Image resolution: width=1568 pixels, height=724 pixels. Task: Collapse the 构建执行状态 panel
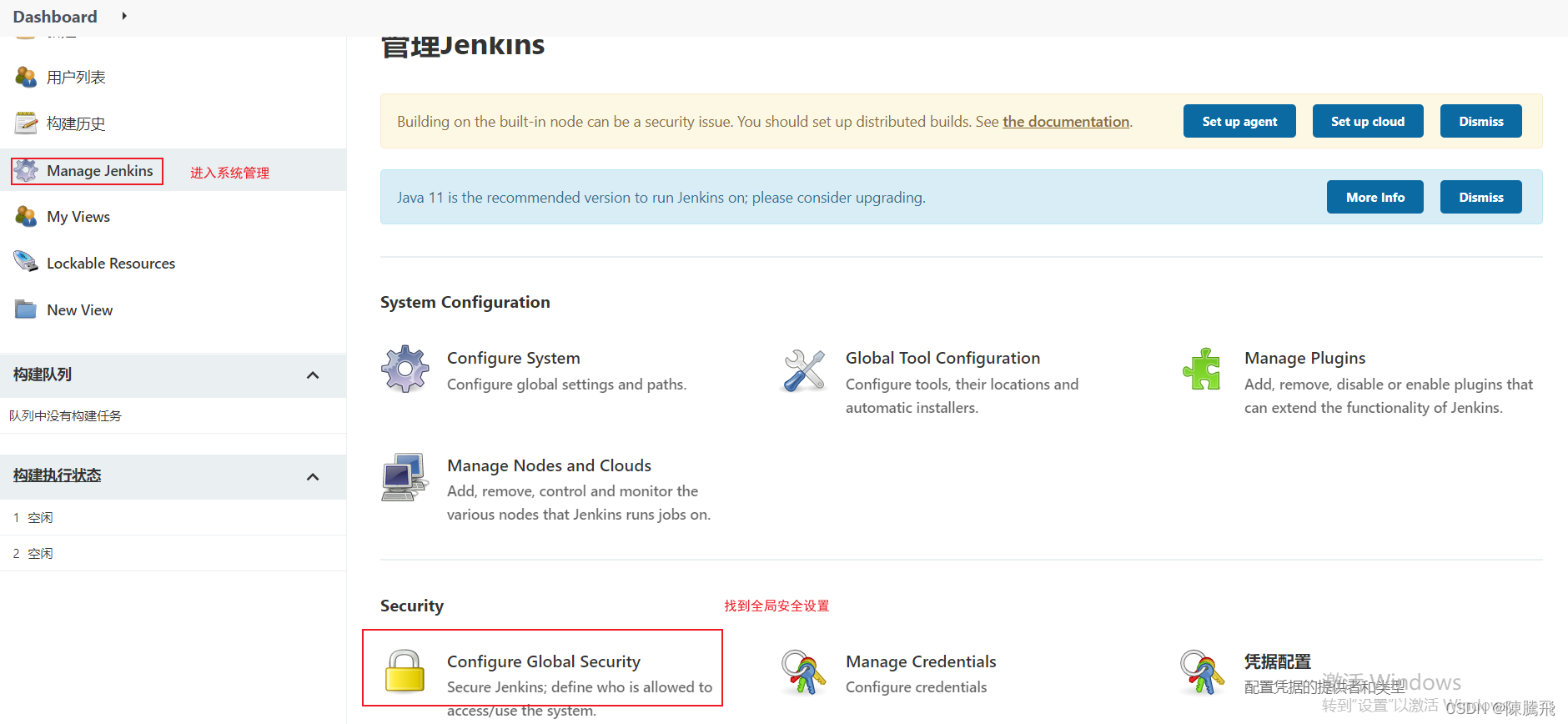[x=313, y=477]
